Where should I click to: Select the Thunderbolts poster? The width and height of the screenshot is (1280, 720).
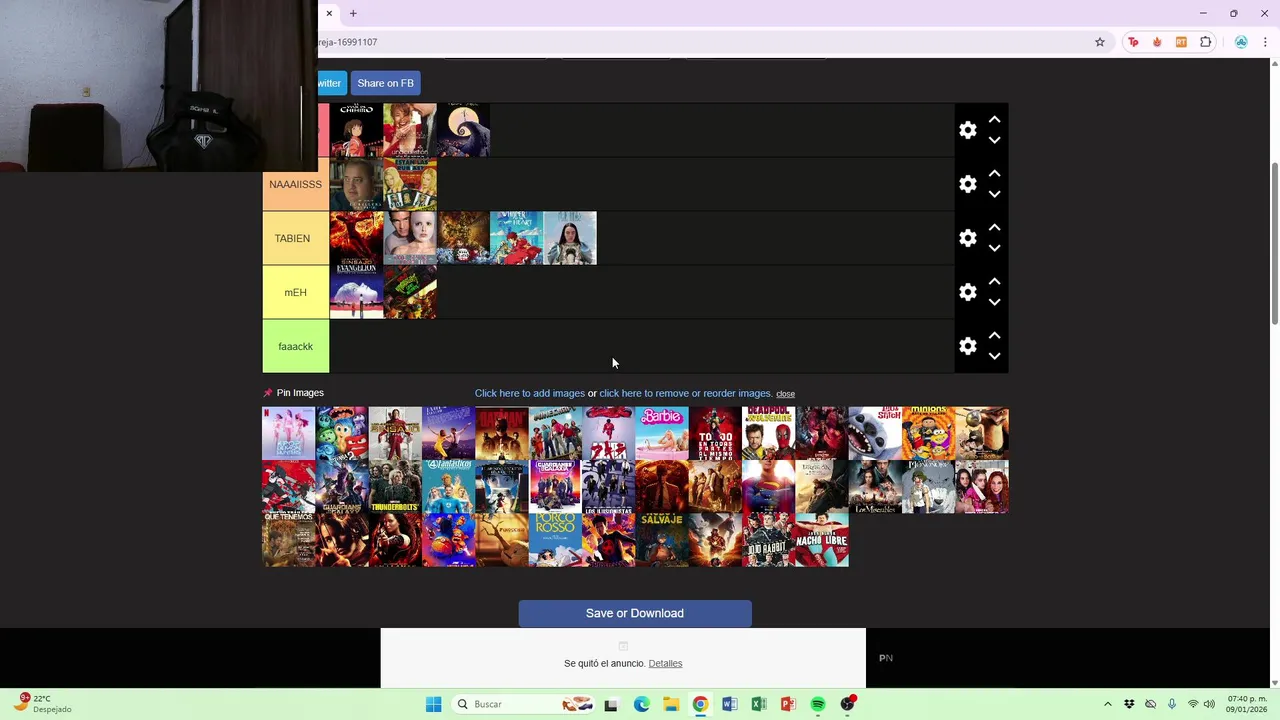395,487
